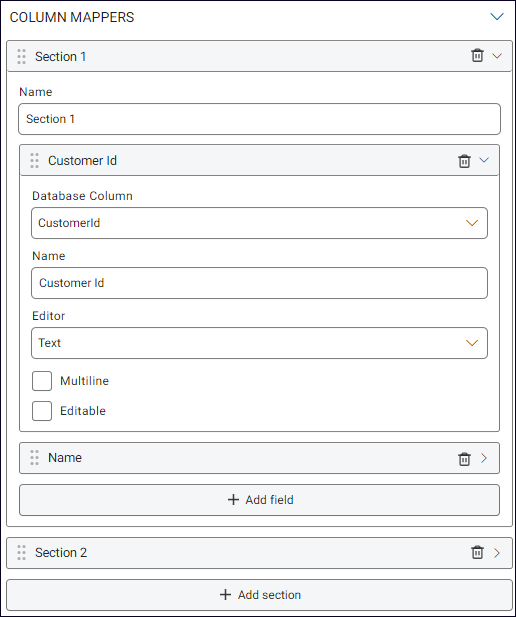Collapse the Column Mappers panel chevron
This screenshot has width=516, height=617.
tap(497, 17)
